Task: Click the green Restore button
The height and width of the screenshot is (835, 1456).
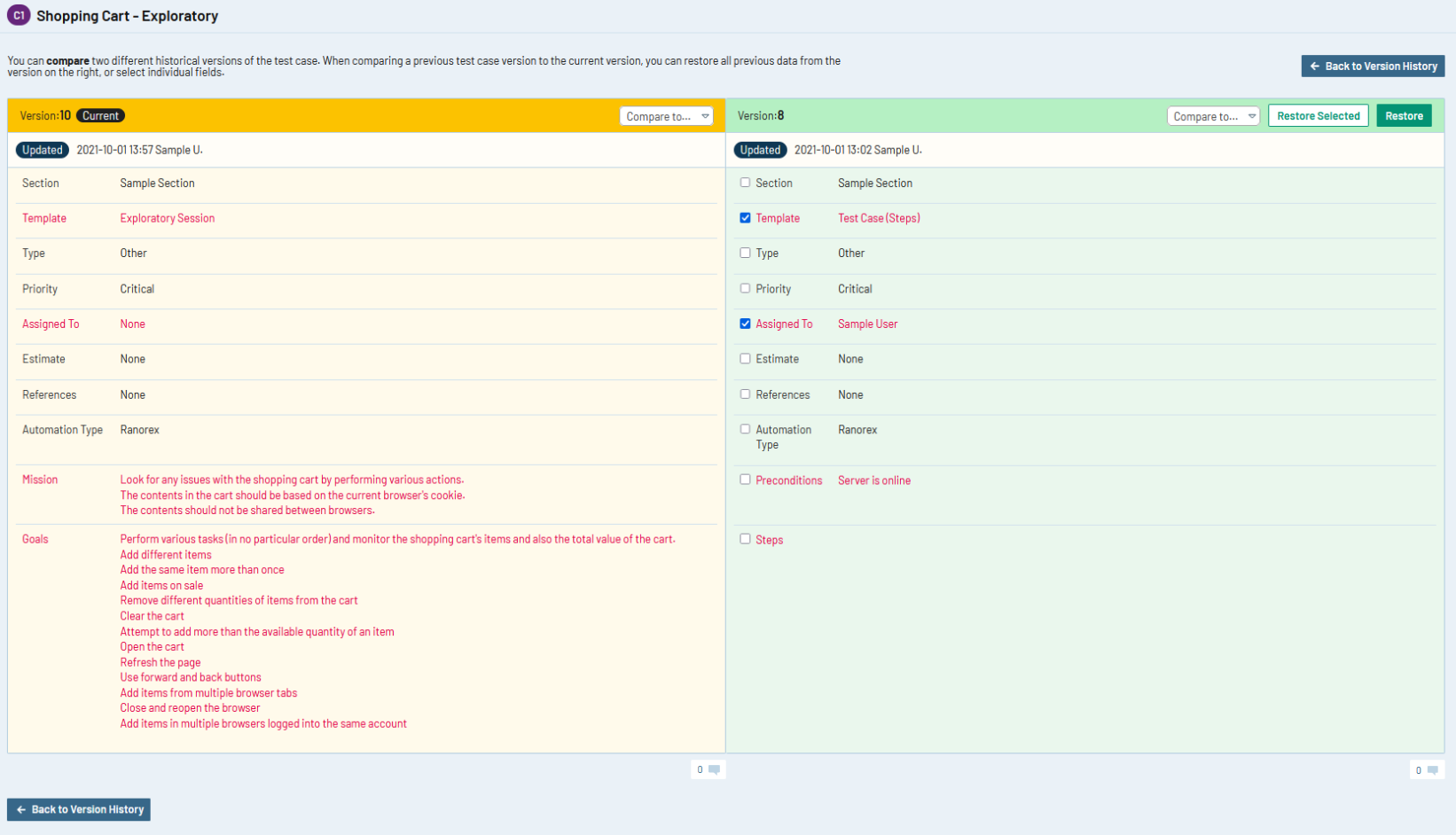Action: (1404, 116)
